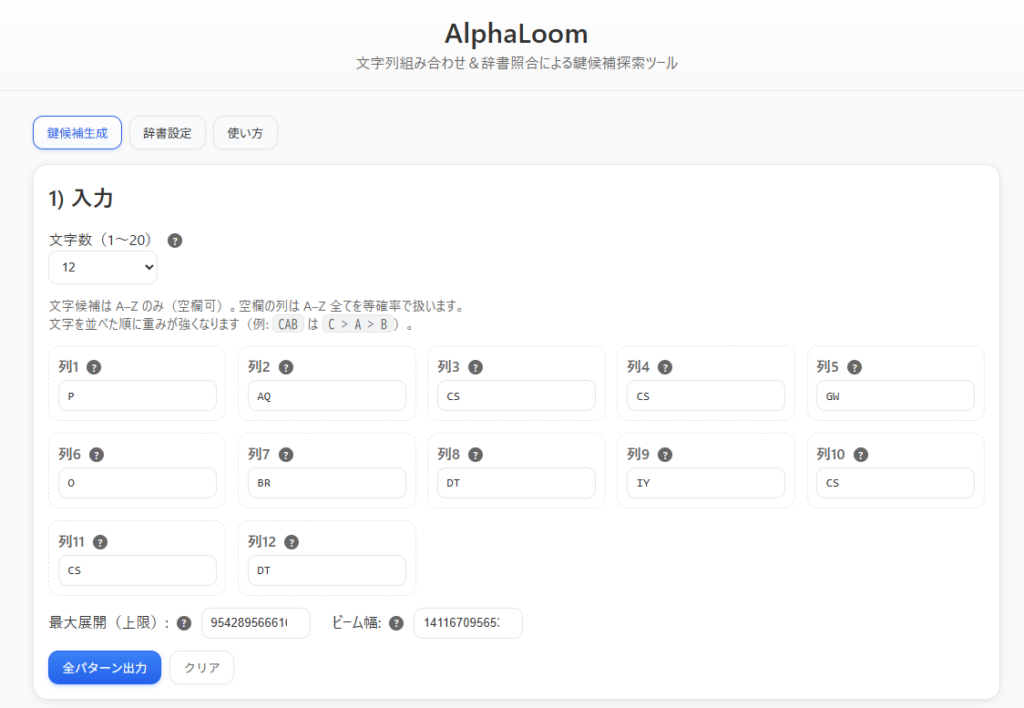This screenshot has width=1024, height=708.
Task: Click the help icon beside 列5
Action: coord(855,367)
